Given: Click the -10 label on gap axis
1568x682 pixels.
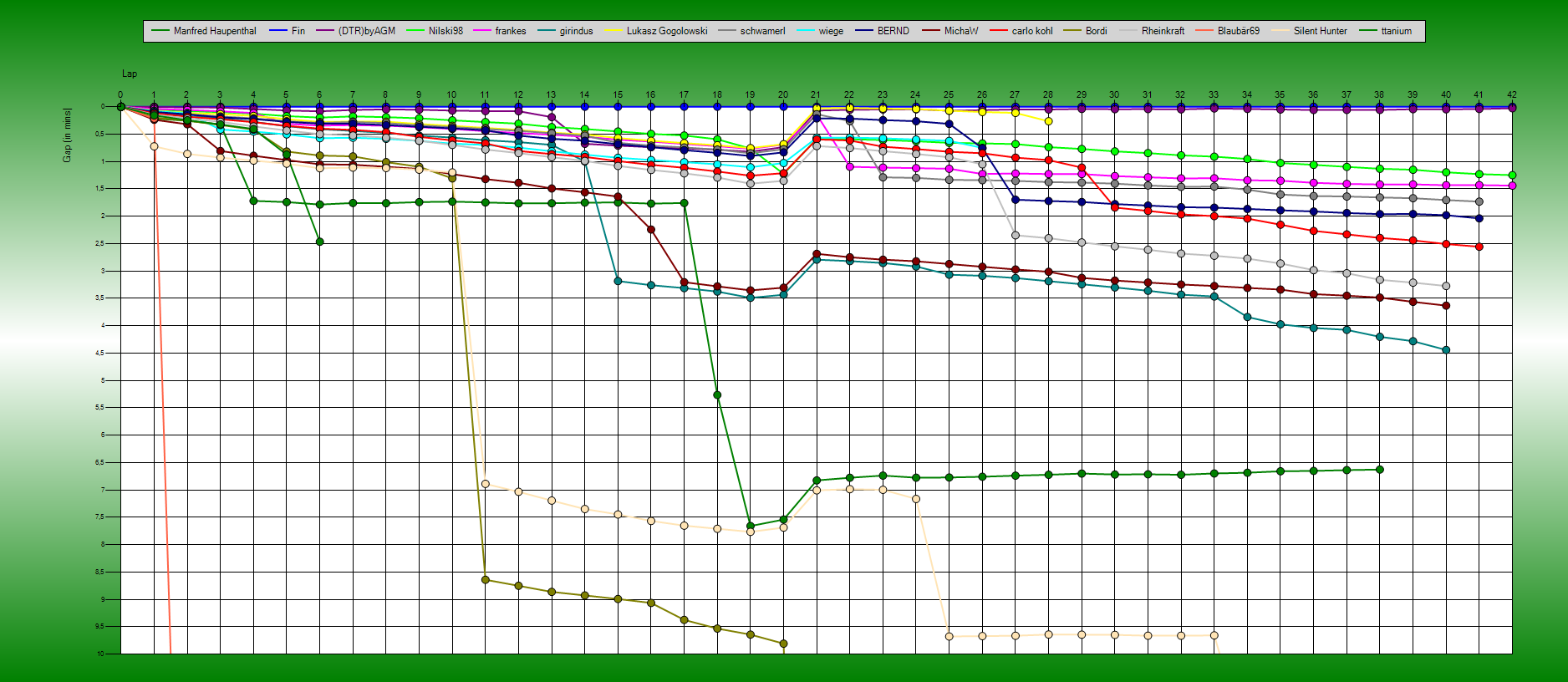Looking at the screenshot, I should [99, 654].
